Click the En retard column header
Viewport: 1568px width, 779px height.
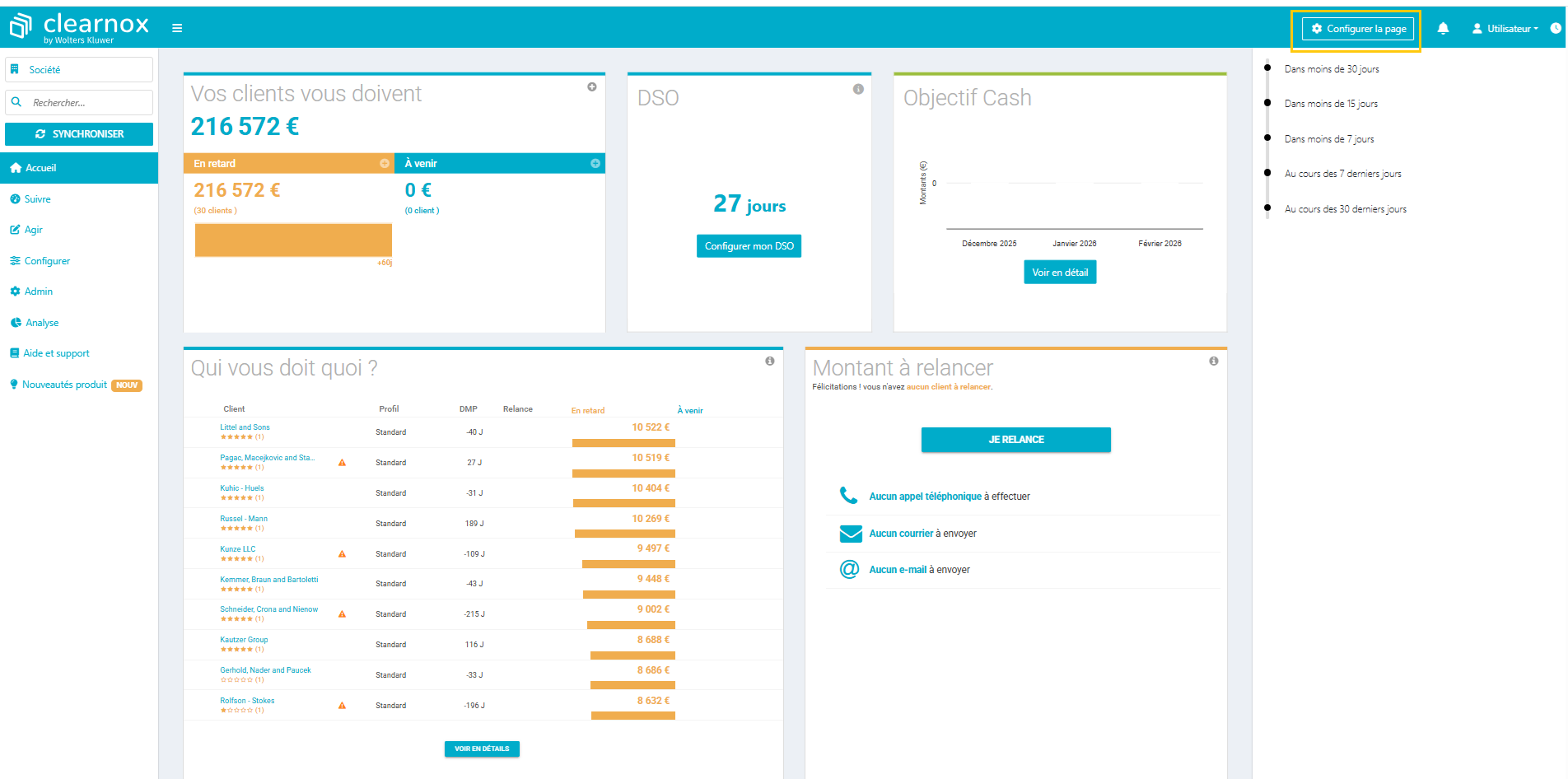pos(588,411)
